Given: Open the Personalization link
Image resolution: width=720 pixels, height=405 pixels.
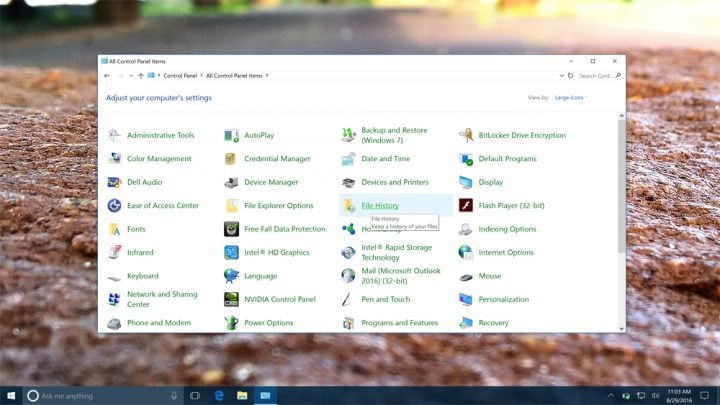Looking at the screenshot, I should 503,299.
